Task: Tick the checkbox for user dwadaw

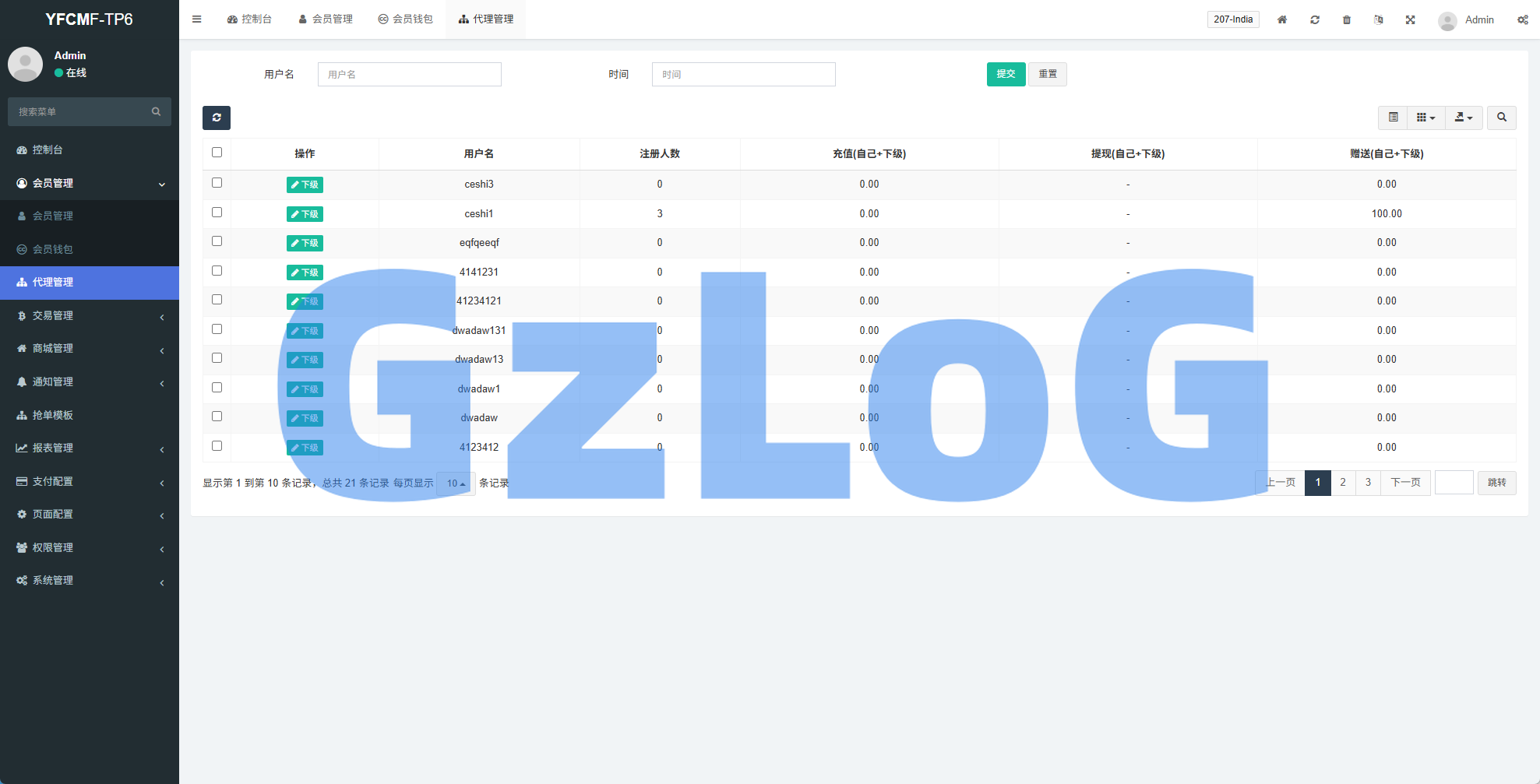Action: pos(217,417)
